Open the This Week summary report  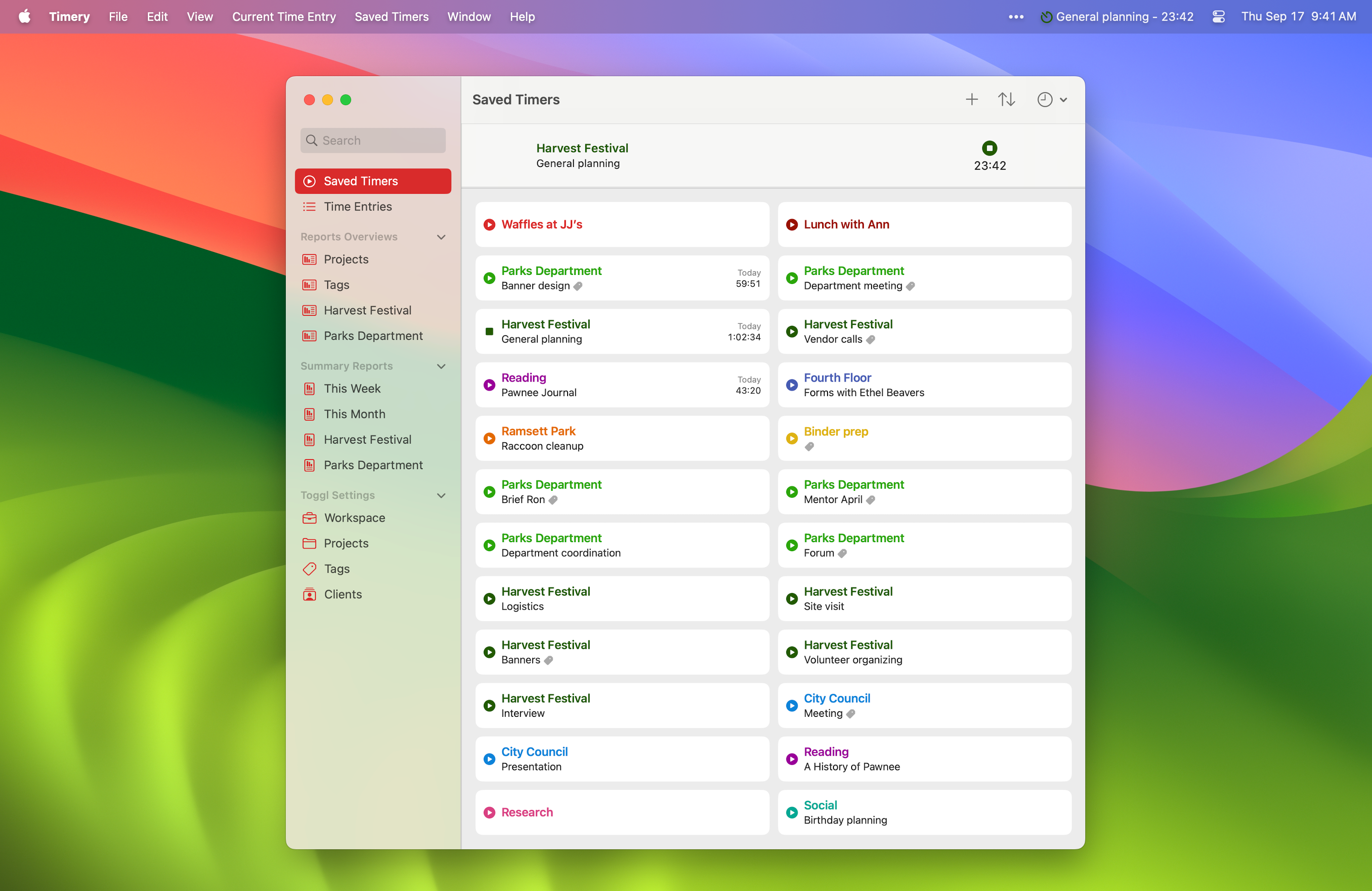point(373,388)
